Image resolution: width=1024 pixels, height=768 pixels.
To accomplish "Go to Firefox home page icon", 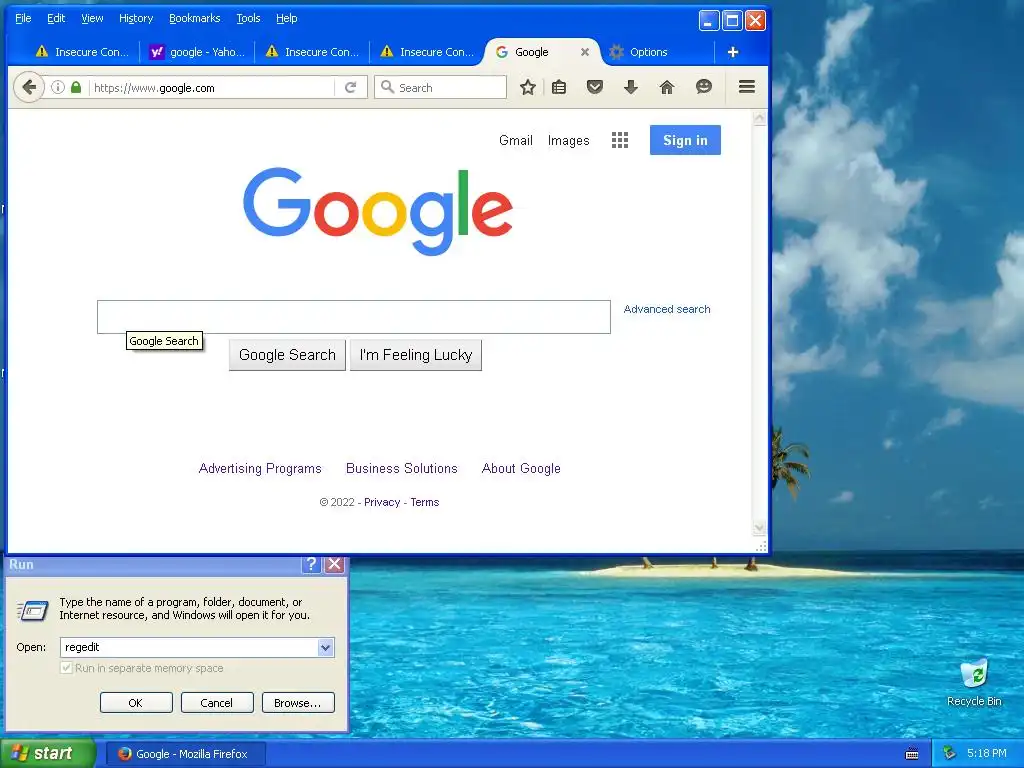I will 667,87.
